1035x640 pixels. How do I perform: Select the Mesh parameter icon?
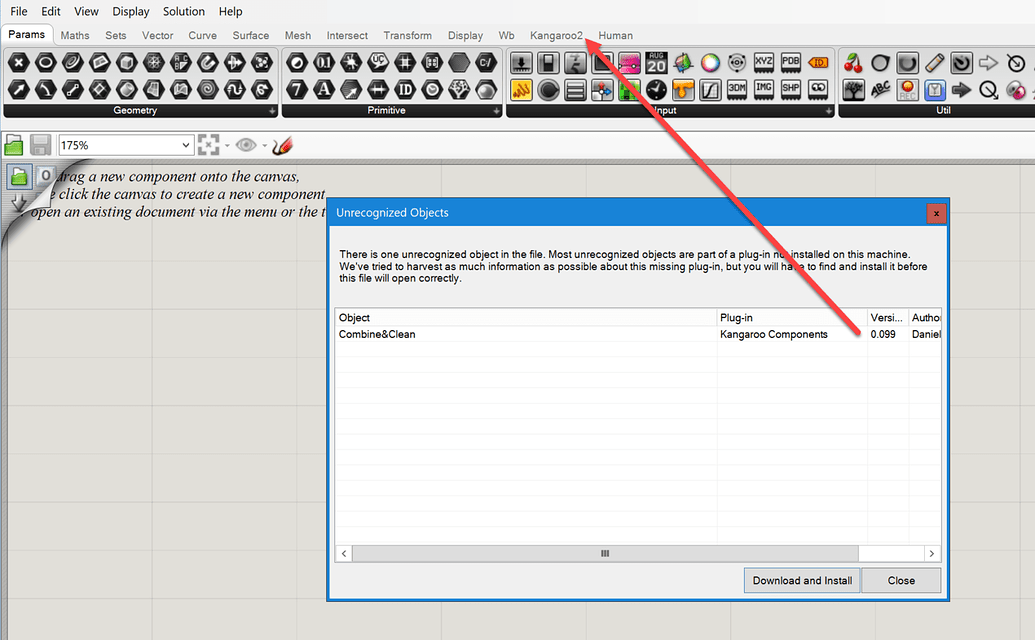click(x=154, y=89)
